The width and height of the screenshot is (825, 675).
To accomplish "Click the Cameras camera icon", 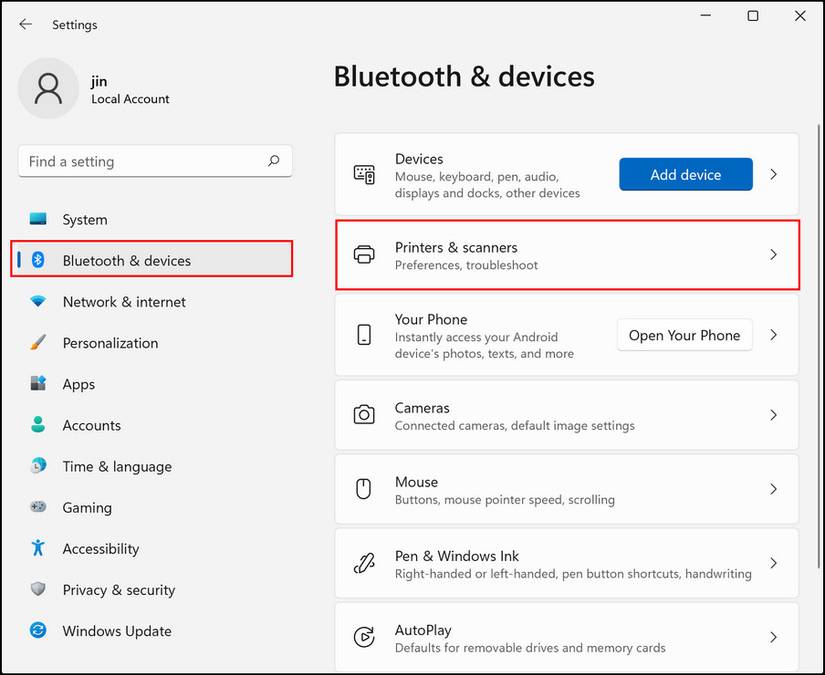I will (364, 415).
